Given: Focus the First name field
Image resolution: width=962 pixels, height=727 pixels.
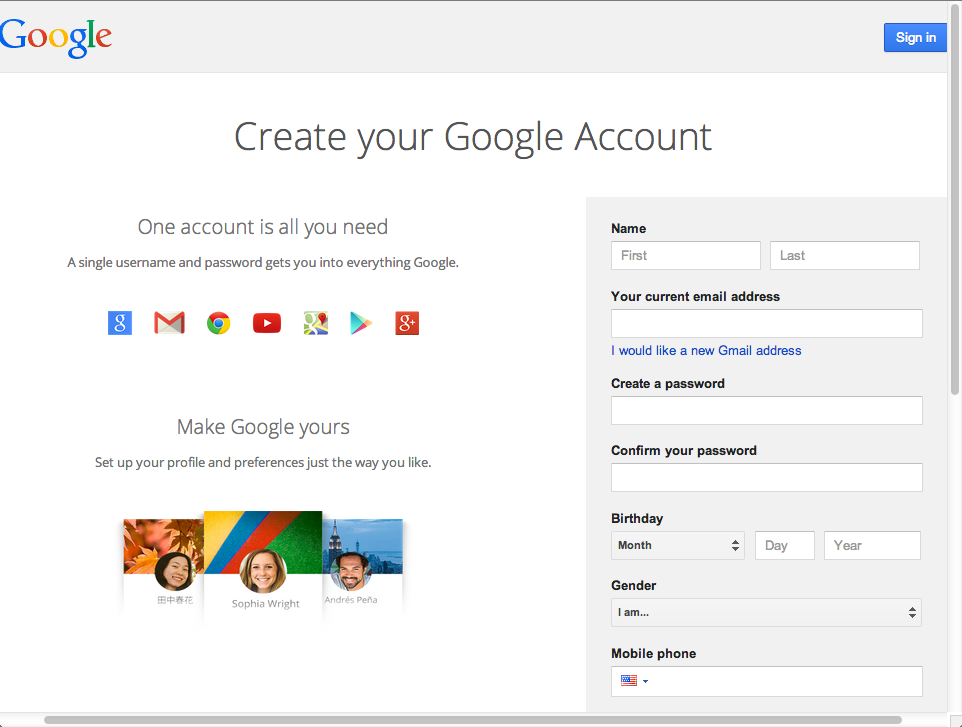Looking at the screenshot, I should click(685, 255).
